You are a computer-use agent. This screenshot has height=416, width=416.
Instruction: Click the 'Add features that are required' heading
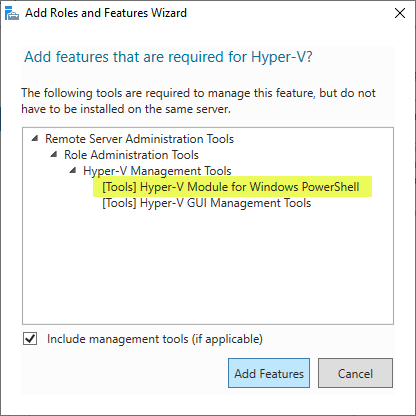point(168,57)
